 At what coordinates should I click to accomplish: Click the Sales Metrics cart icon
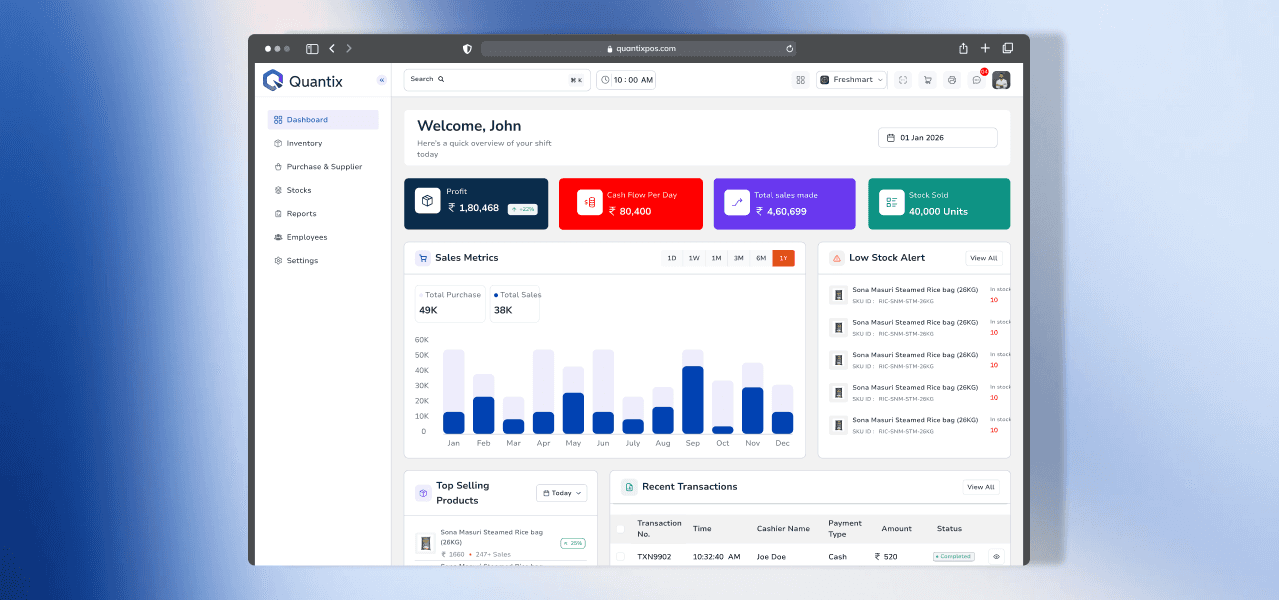[423, 258]
